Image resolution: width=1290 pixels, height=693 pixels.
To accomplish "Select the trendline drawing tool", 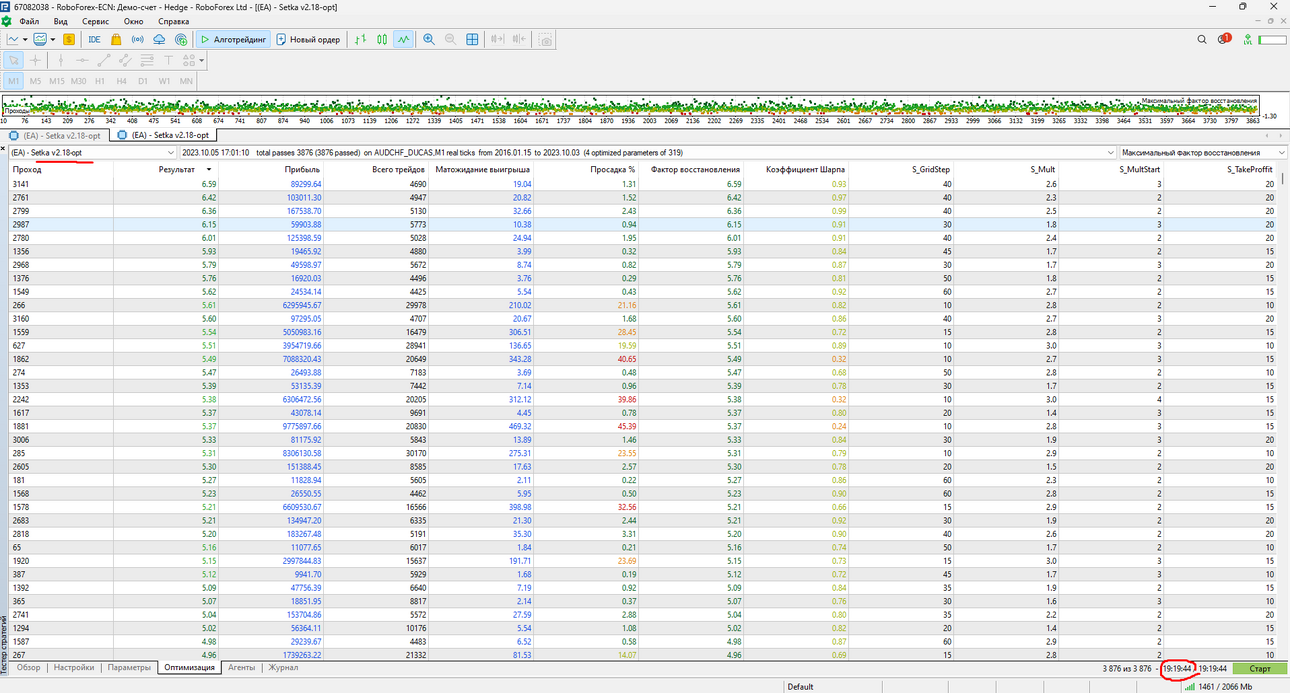I will click(x=104, y=61).
